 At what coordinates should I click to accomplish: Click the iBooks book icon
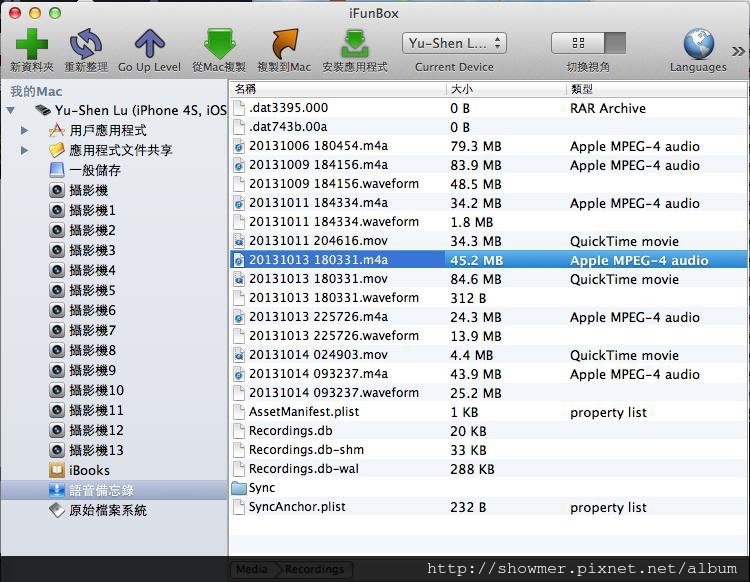57,470
